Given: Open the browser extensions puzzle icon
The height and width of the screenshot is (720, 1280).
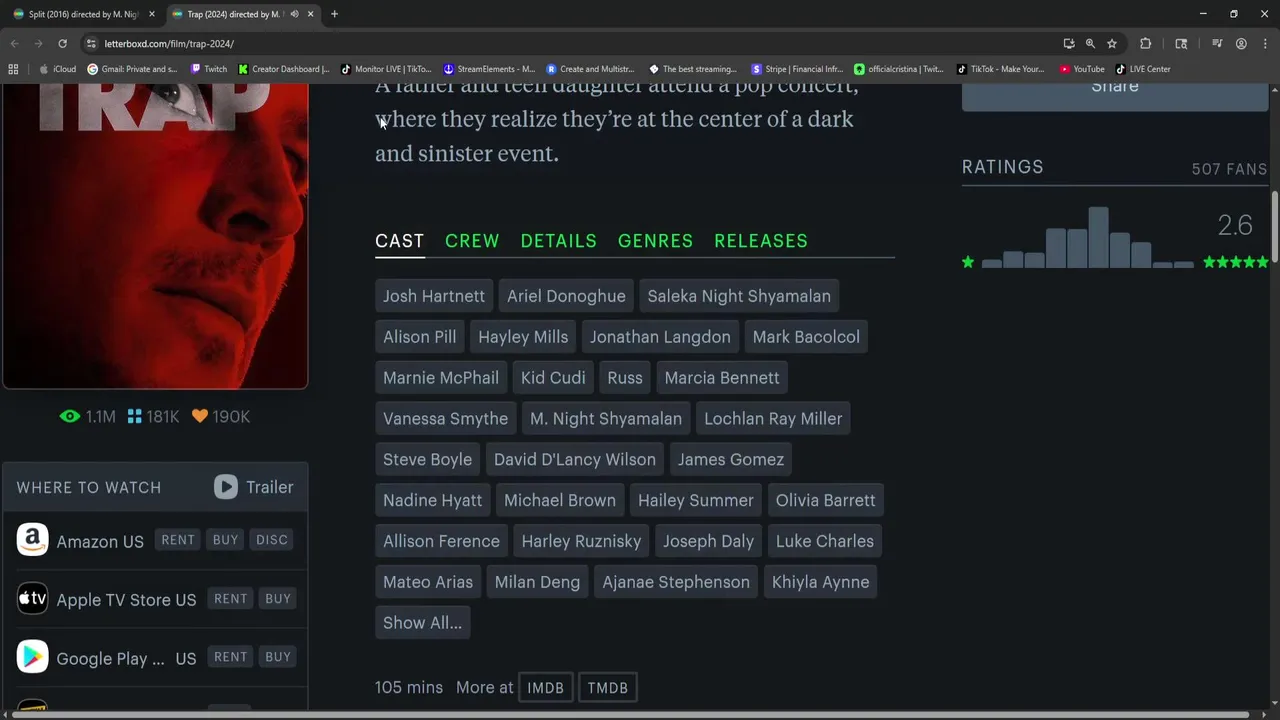Looking at the screenshot, I should tap(1146, 44).
